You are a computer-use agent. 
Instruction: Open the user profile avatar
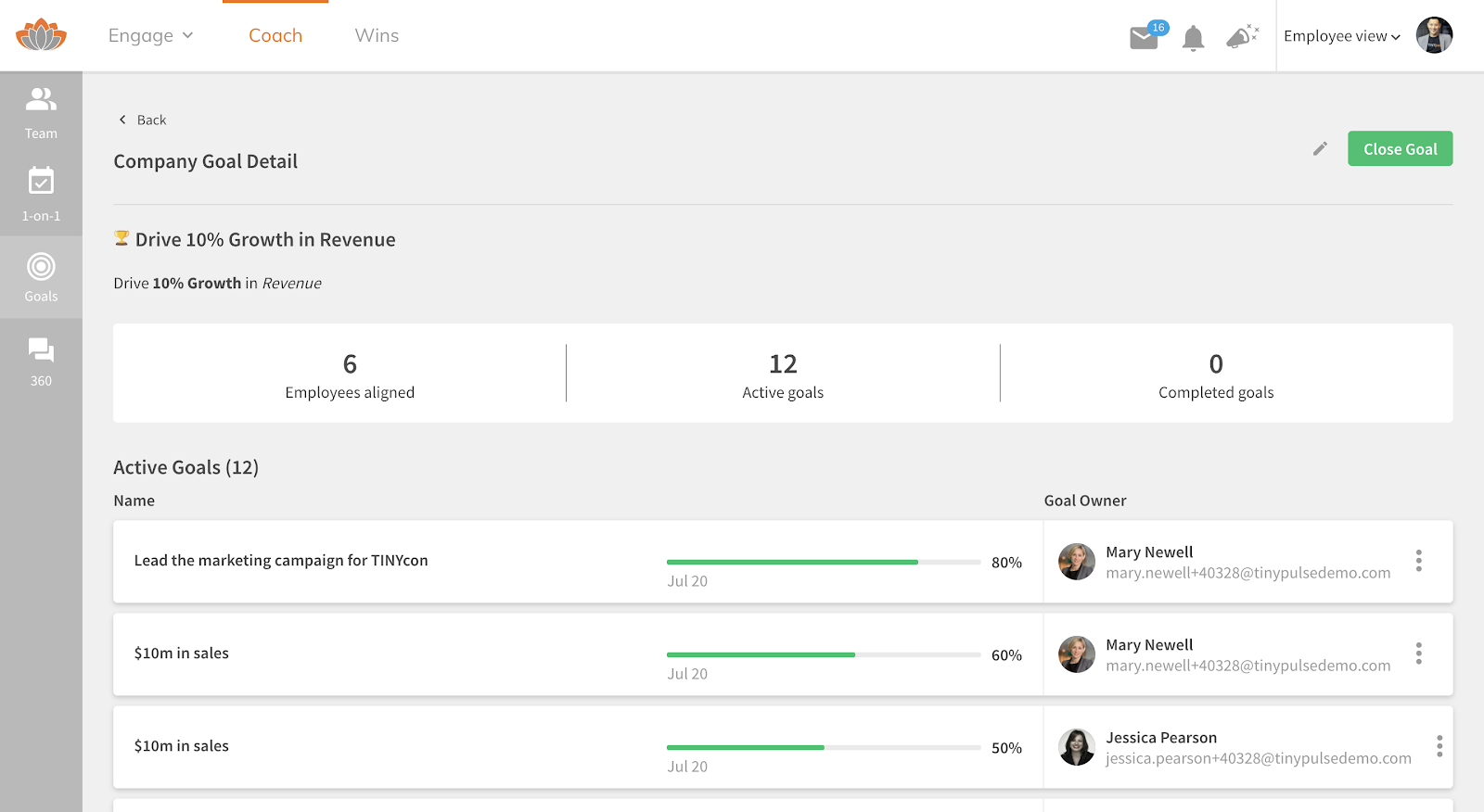coord(1434,36)
